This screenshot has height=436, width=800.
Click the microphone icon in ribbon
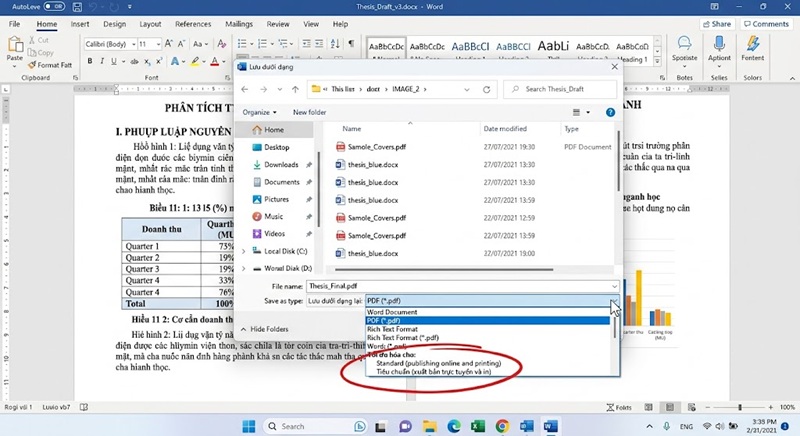coord(719,43)
